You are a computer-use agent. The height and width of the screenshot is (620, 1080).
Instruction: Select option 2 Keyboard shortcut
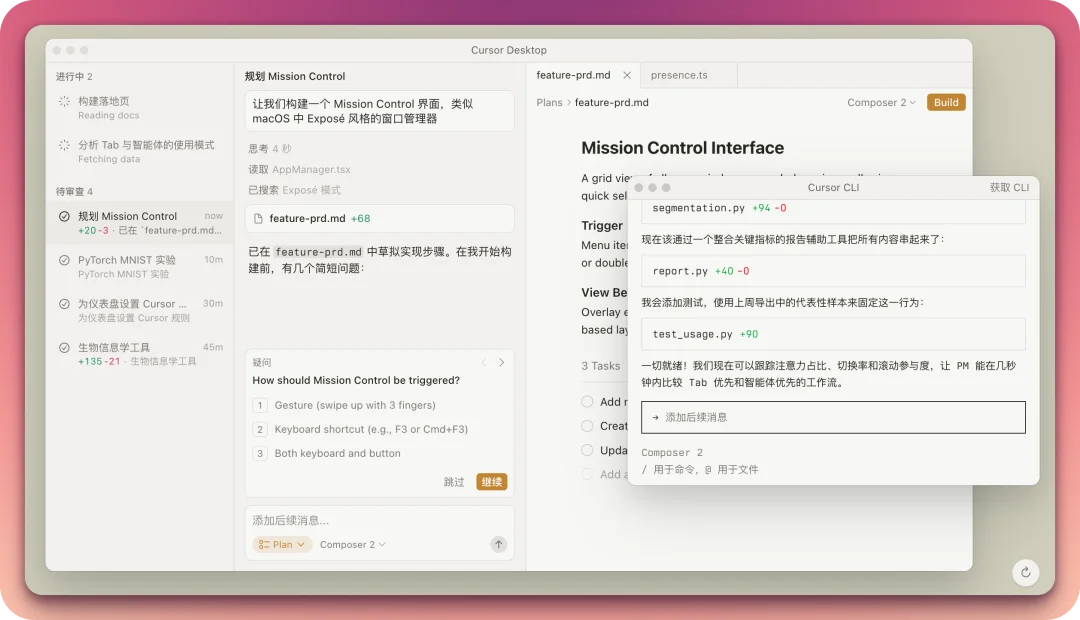point(380,429)
